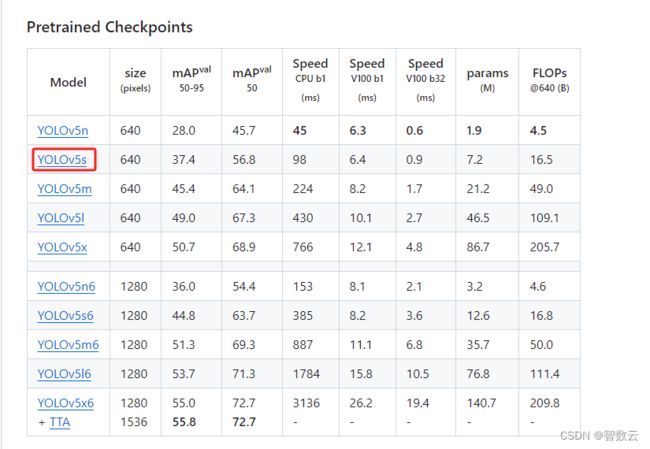Click the YOLOv5x6 FLOPs value 209.8
Viewport: 650px width, 449px height.
[x=545, y=403]
